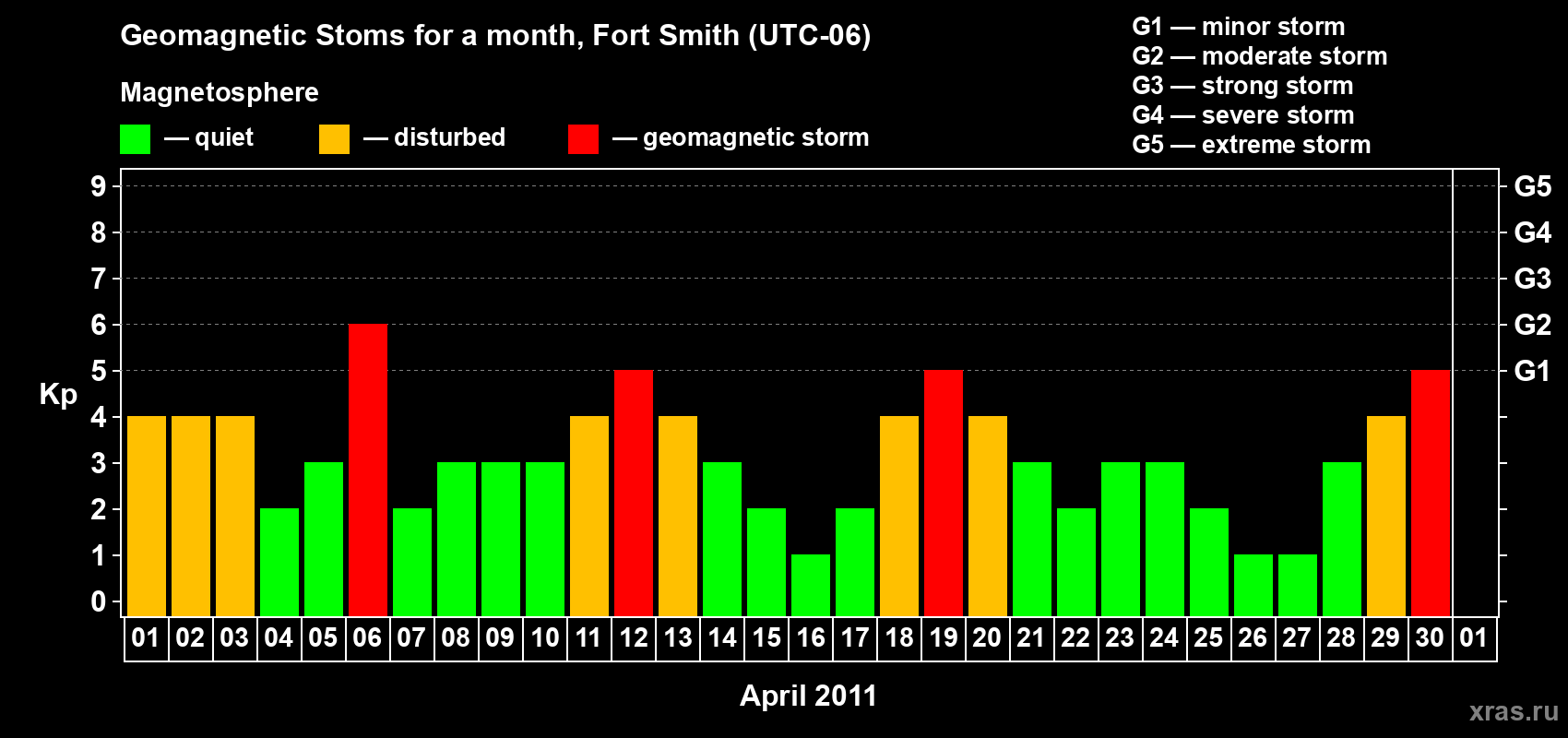Click the date label 09 on the axis
The height and width of the screenshot is (738, 1568).
[500, 638]
